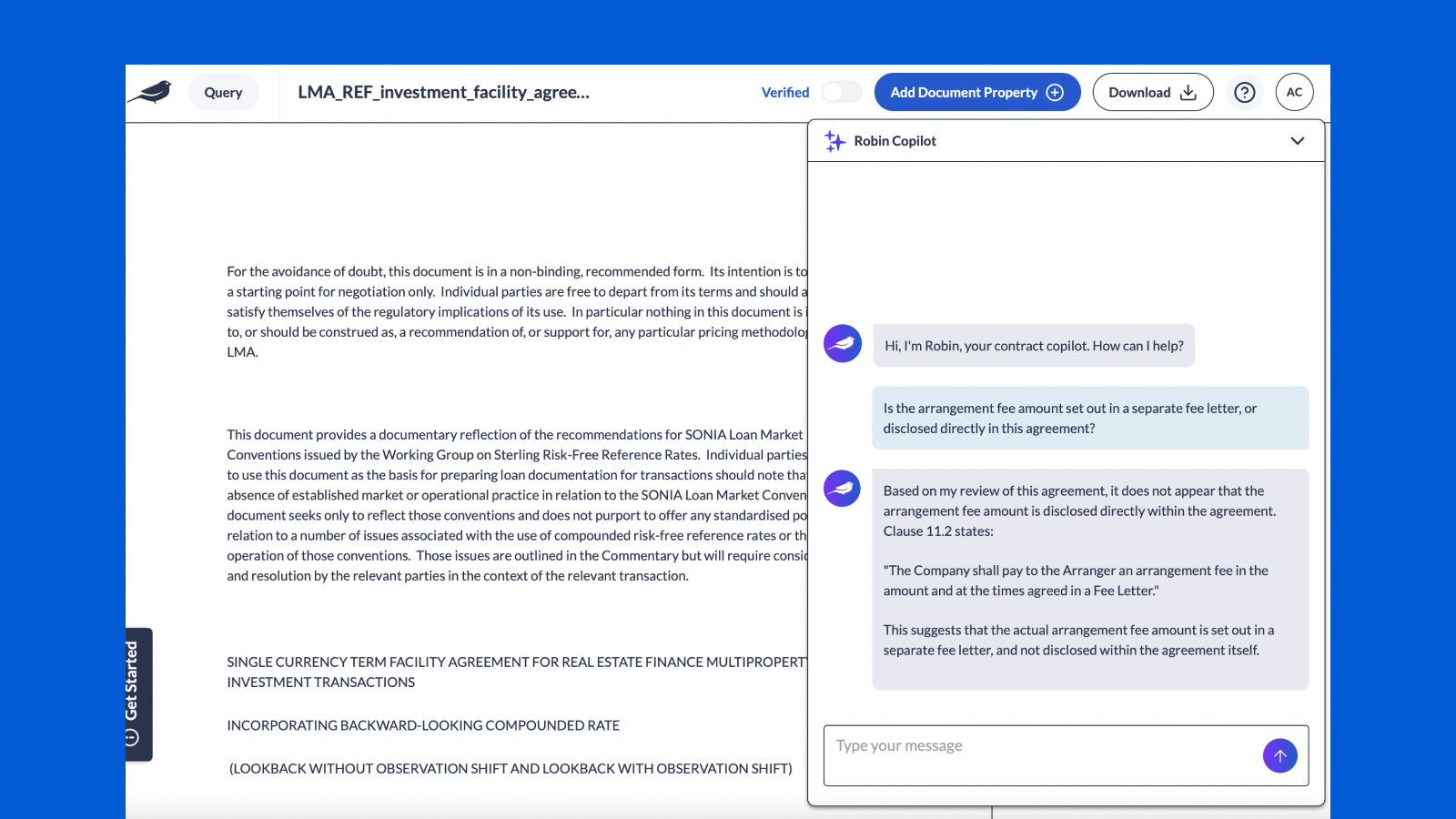Send message with purple arrow button
1456x819 pixels.
pyautogui.click(x=1280, y=755)
